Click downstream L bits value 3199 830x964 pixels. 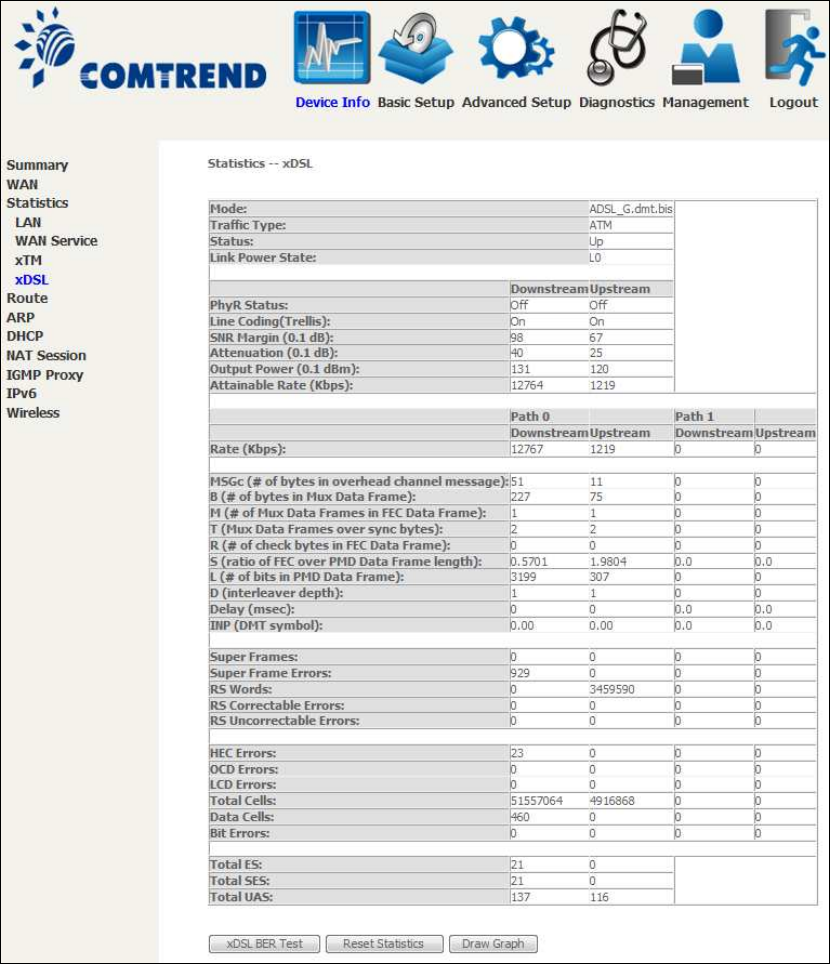click(523, 577)
